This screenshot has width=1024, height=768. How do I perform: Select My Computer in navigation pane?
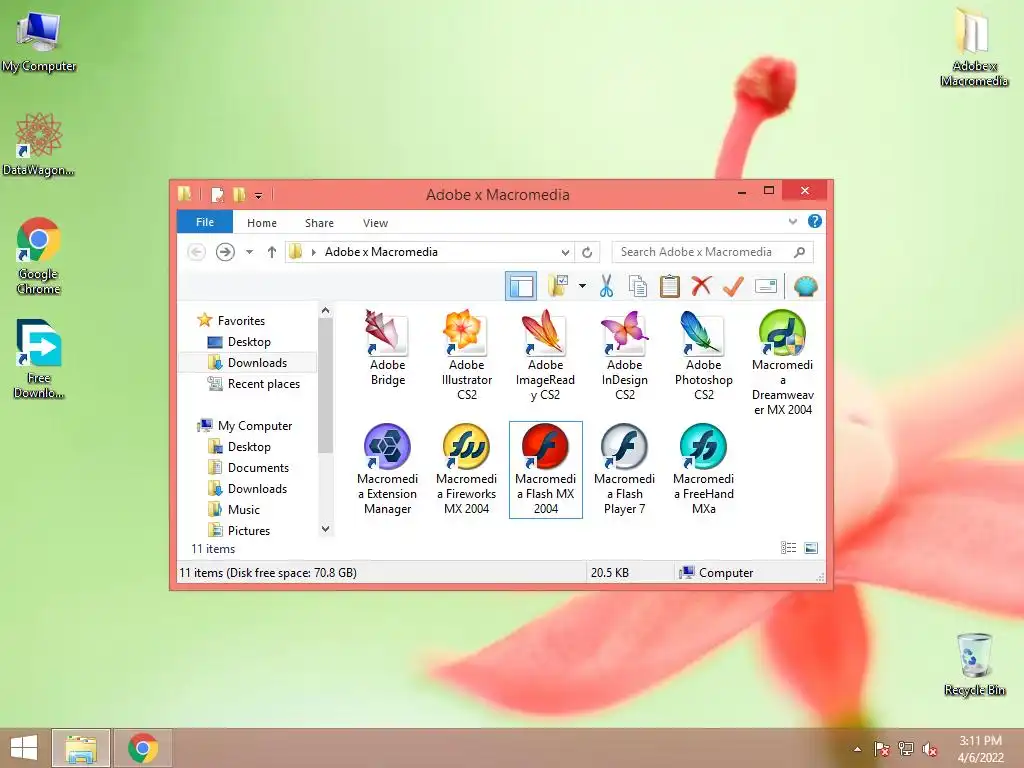[x=246, y=426]
